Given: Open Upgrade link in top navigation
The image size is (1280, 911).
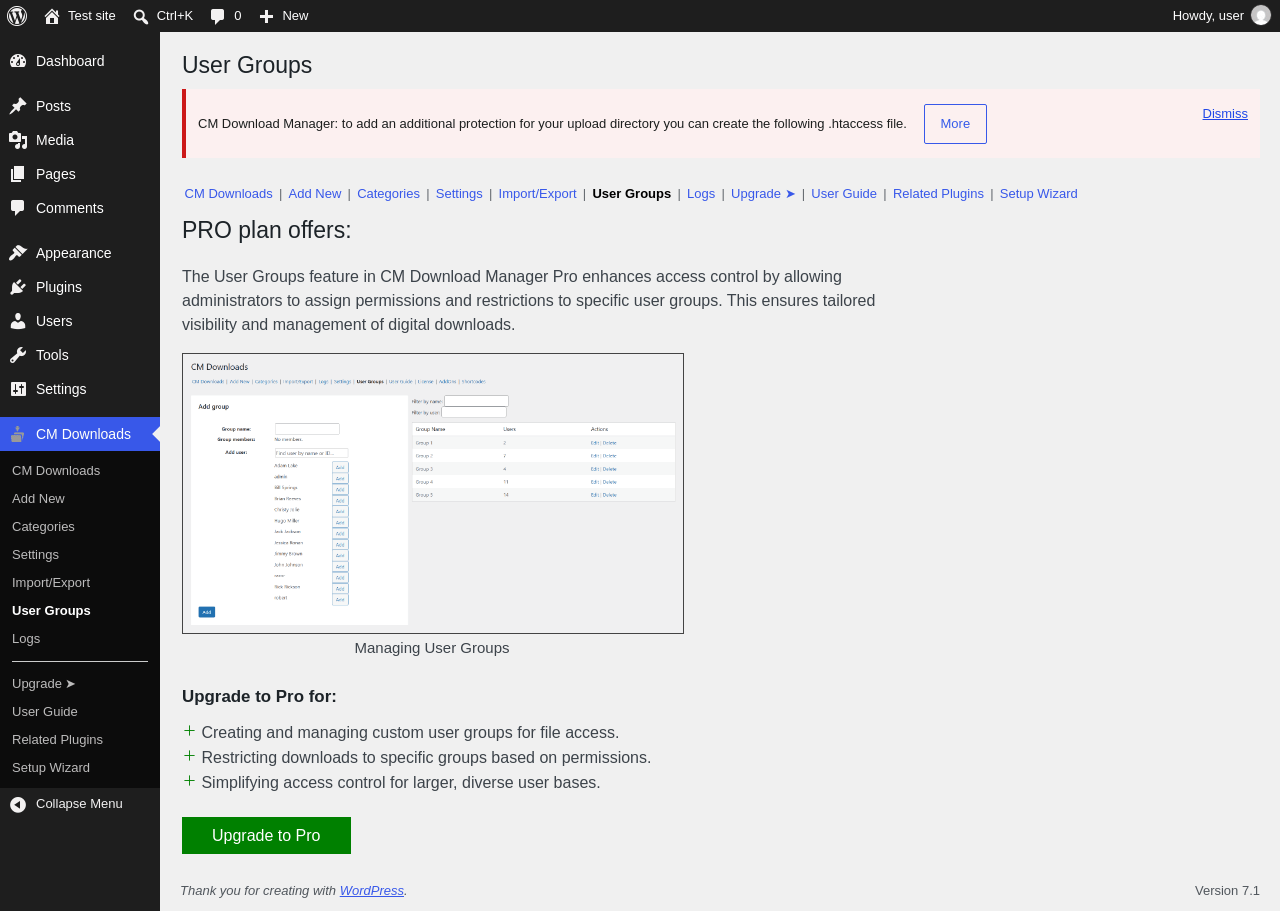Looking at the screenshot, I should pos(763,194).
